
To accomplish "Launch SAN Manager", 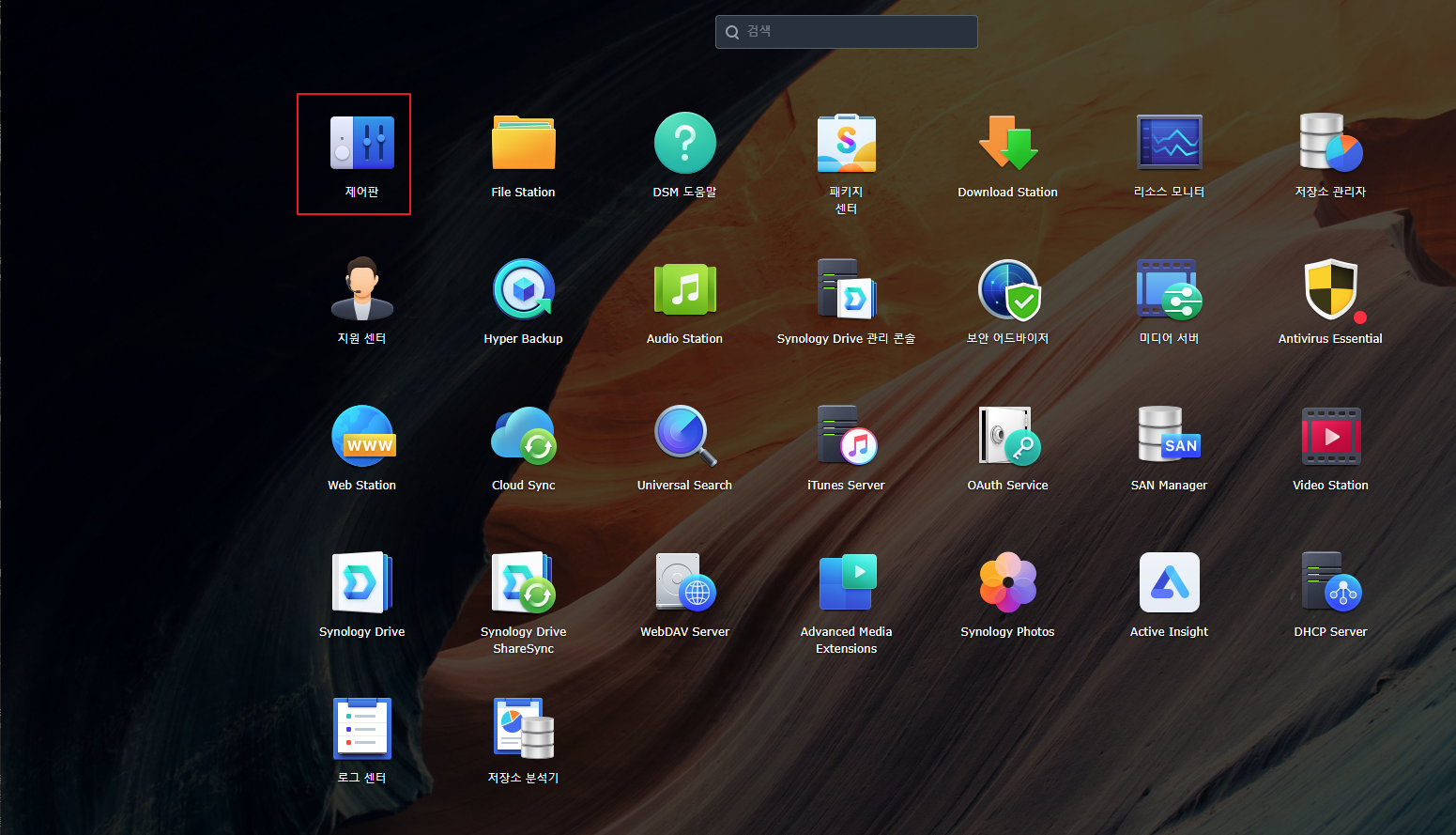I will 1170,436.
